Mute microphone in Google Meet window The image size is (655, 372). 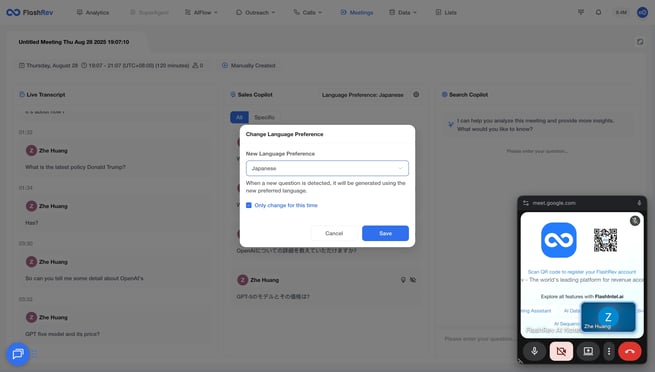(534, 352)
